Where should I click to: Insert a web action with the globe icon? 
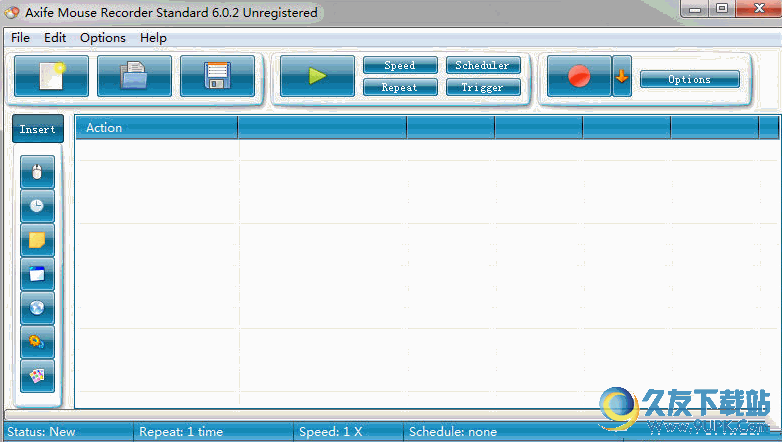coord(37,308)
